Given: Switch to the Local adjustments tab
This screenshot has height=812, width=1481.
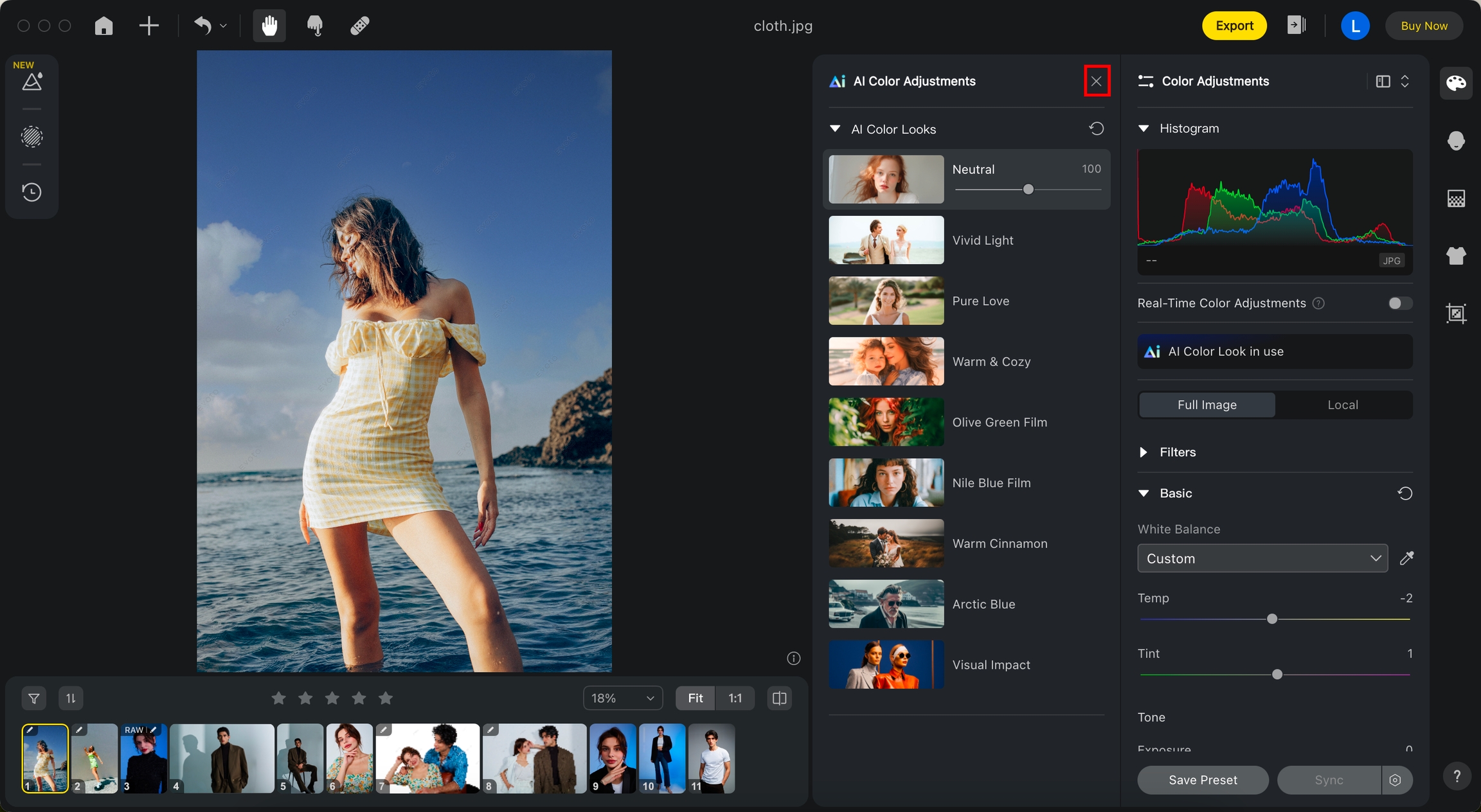Looking at the screenshot, I should pos(1343,405).
